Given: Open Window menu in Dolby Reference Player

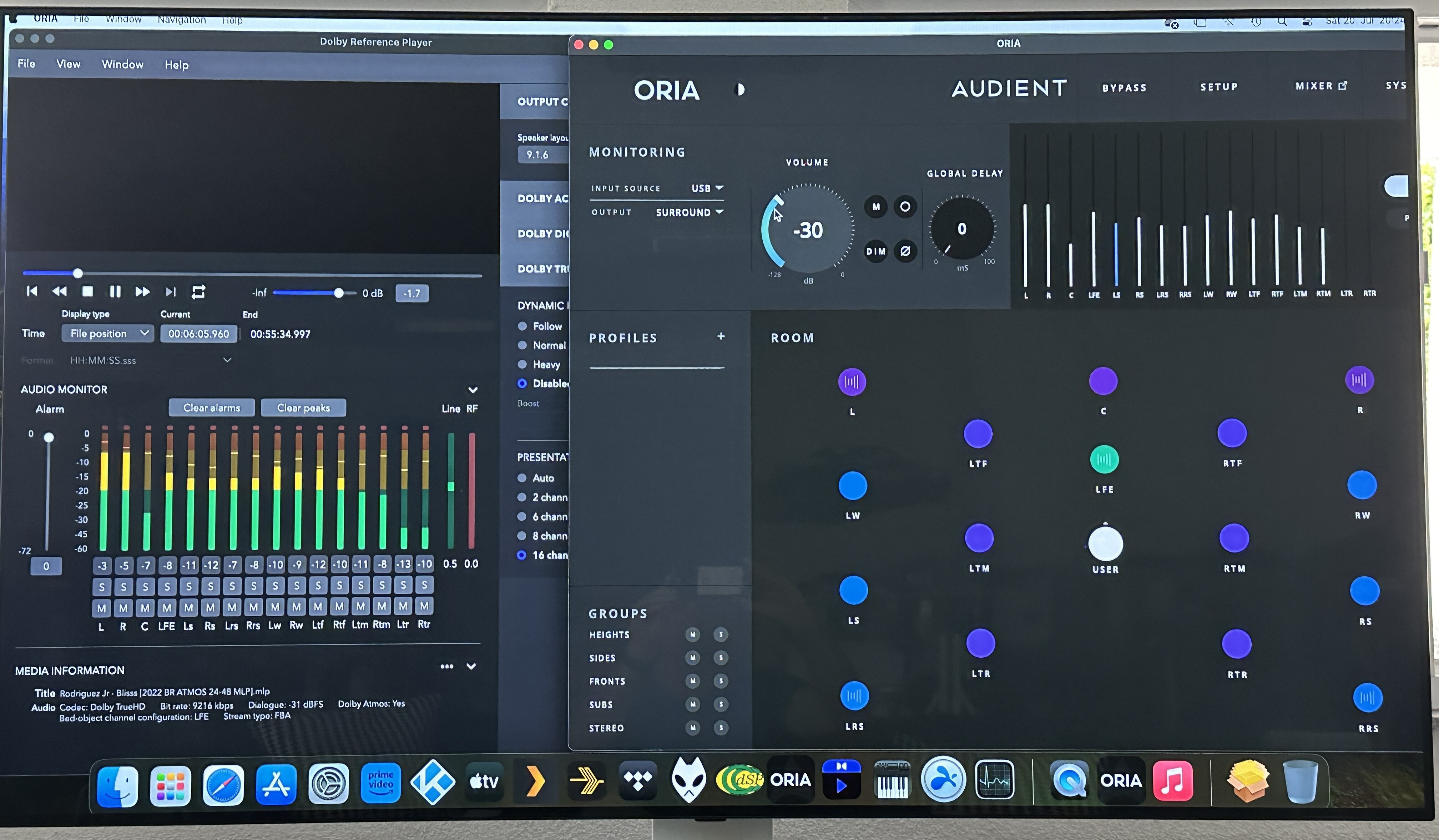Looking at the screenshot, I should click(x=122, y=65).
